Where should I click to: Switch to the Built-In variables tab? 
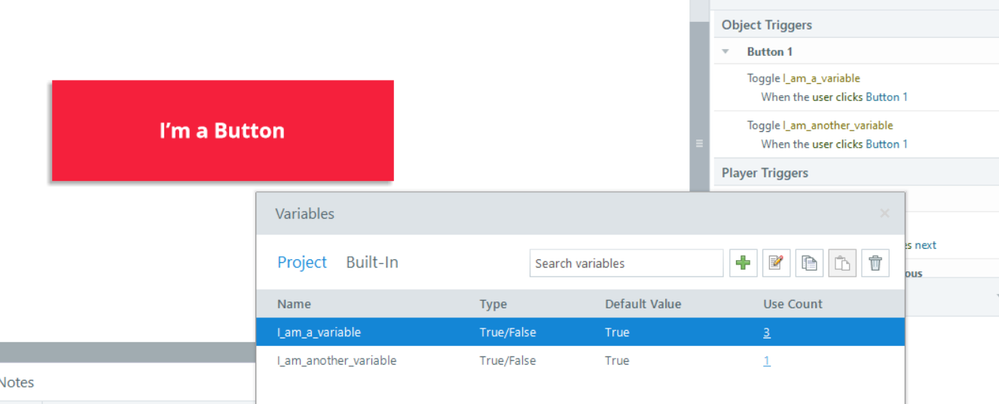coord(372,262)
